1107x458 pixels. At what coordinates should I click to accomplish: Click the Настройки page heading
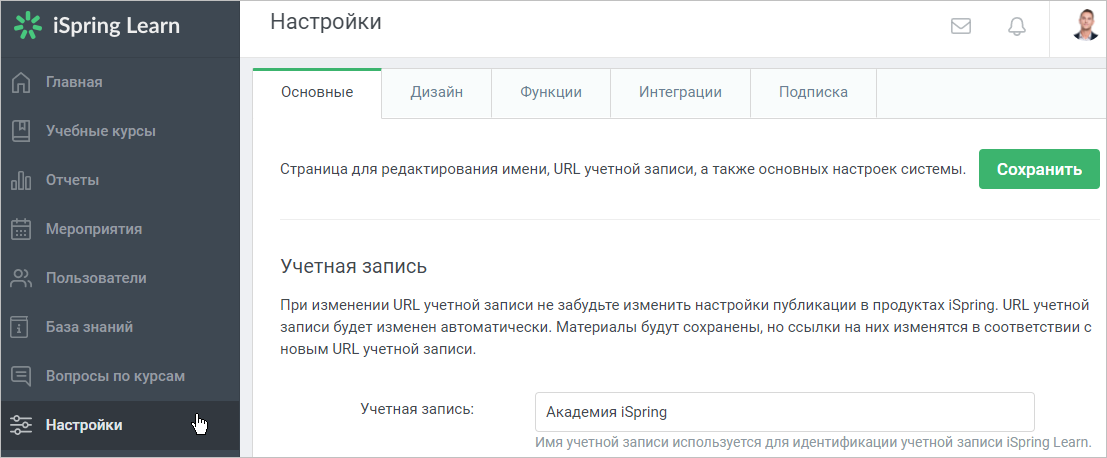point(325,22)
